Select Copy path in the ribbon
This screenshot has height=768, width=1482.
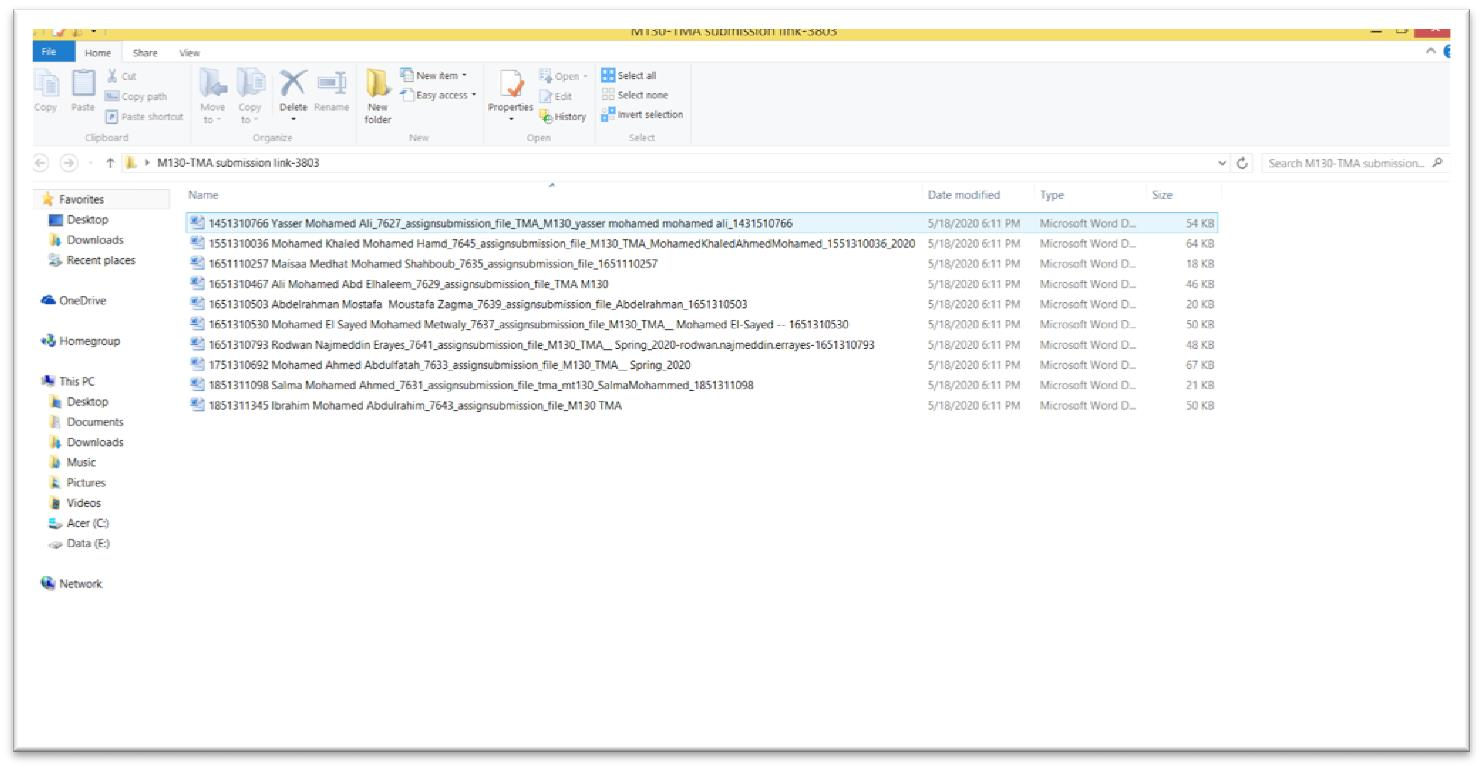click(x=135, y=96)
